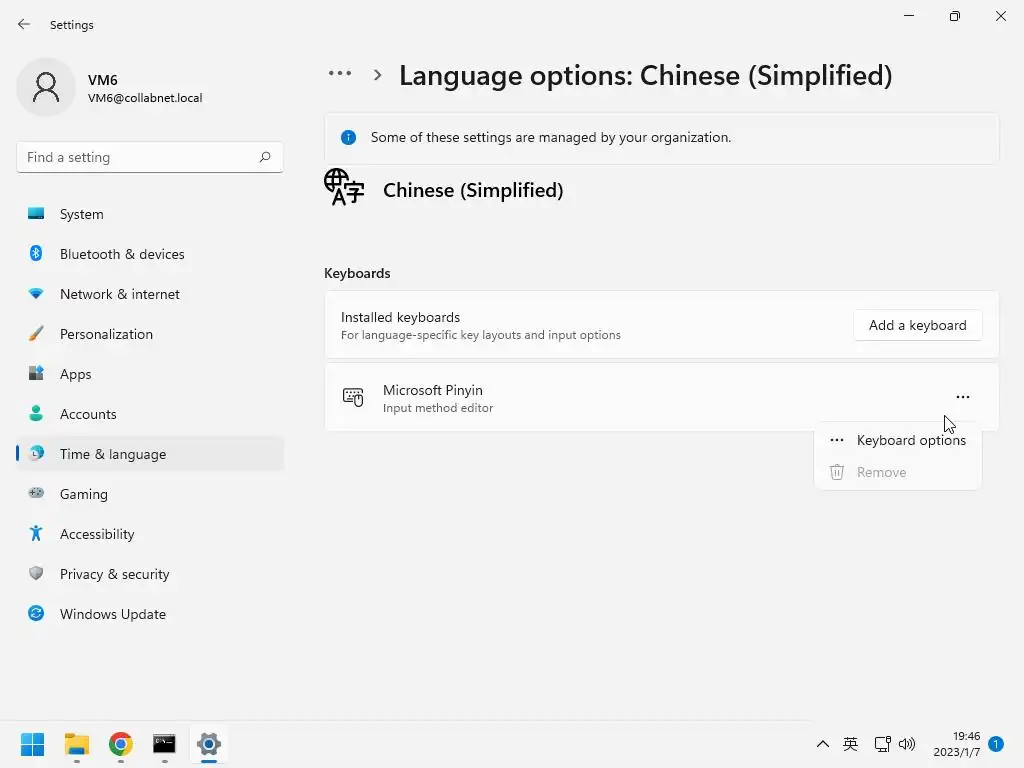Click the search magnifier icon

pos(264,157)
